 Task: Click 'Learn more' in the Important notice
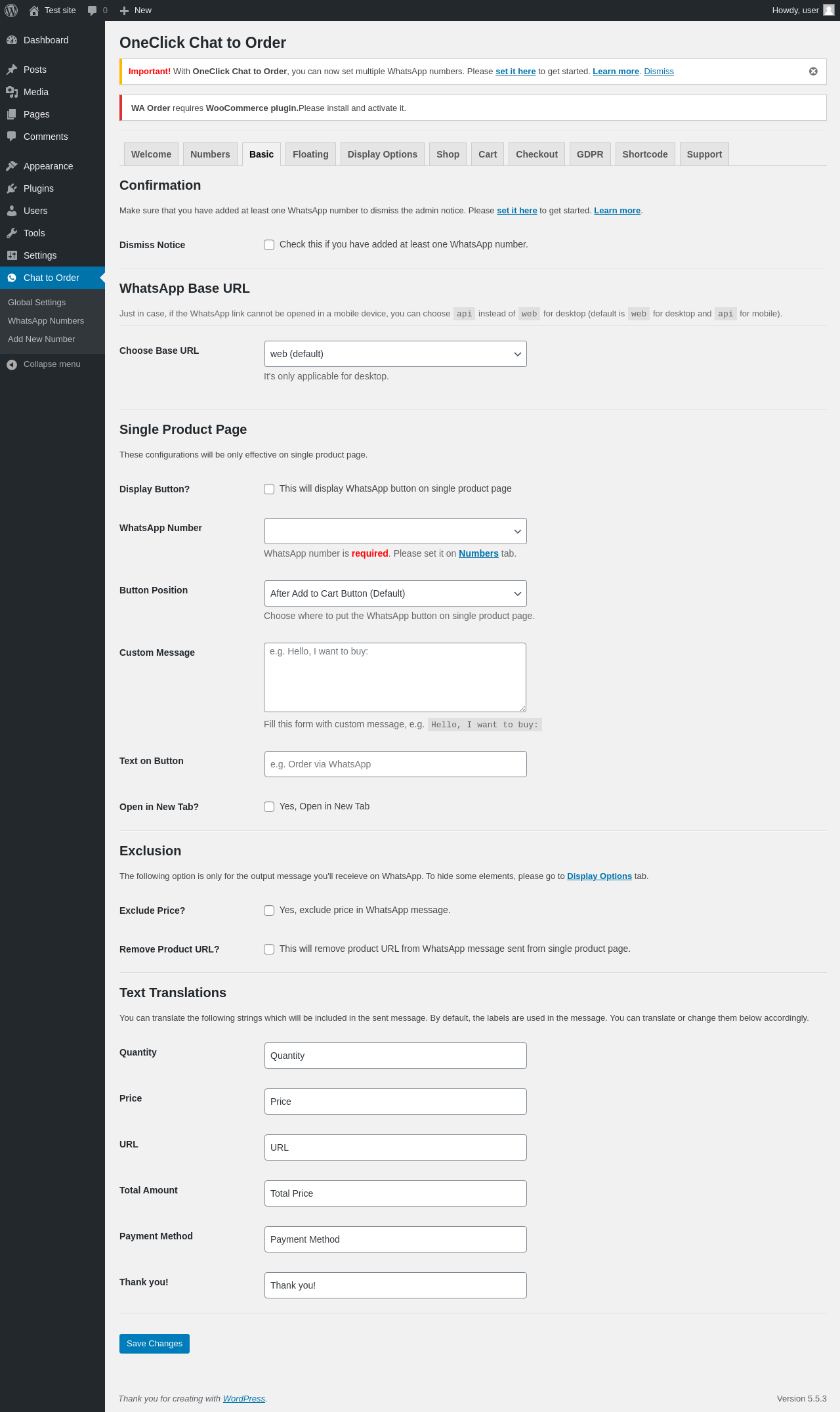tap(616, 72)
